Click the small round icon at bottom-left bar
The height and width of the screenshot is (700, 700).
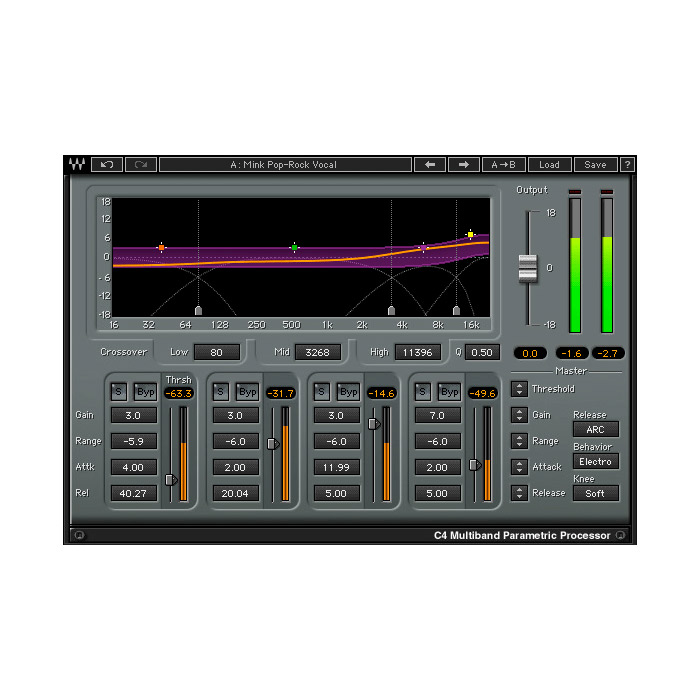[x=79, y=535]
